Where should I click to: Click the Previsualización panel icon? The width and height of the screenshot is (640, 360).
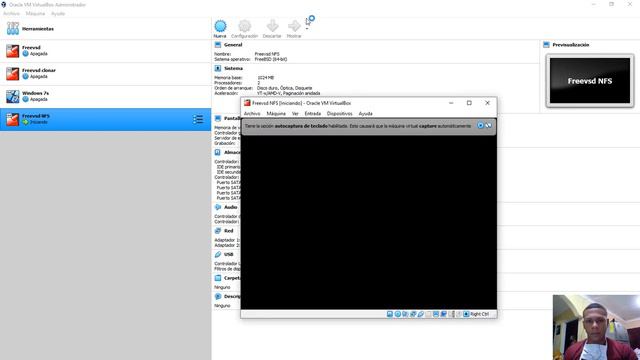pyautogui.click(x=547, y=45)
